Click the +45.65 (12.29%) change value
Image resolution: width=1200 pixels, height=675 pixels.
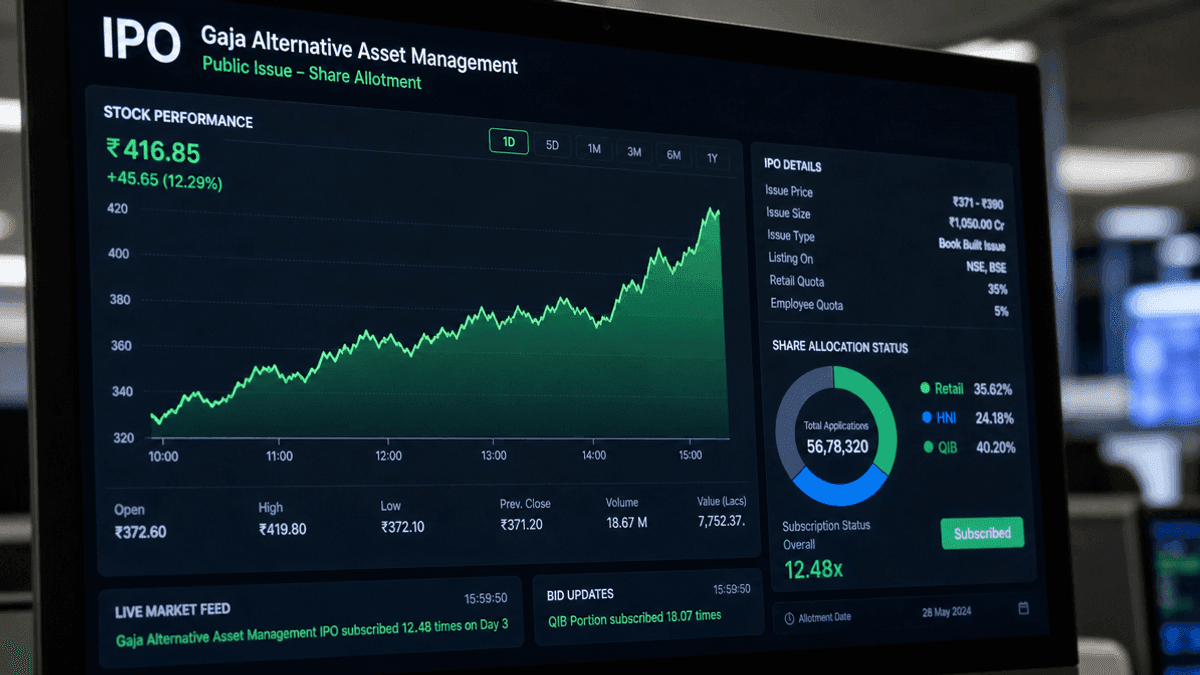coord(165,181)
